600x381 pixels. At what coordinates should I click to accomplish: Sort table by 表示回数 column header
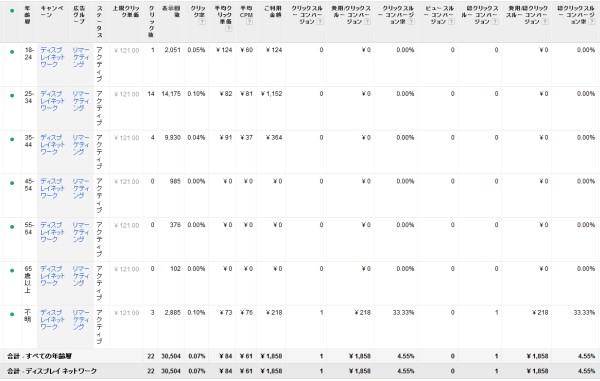click(x=171, y=11)
